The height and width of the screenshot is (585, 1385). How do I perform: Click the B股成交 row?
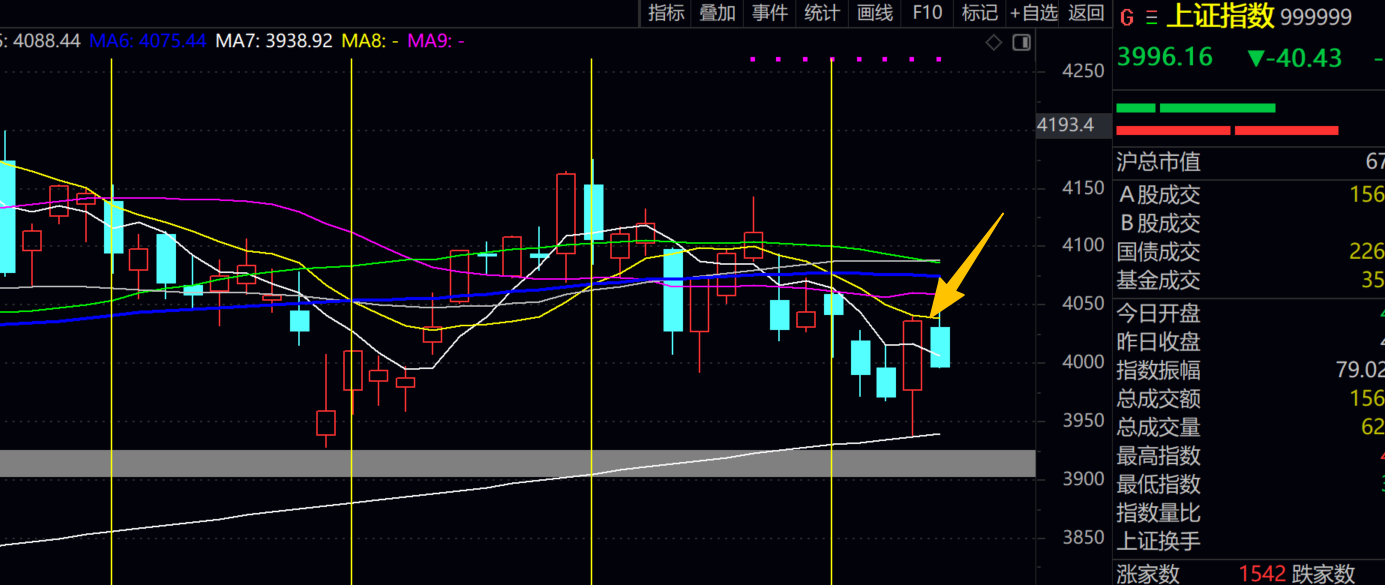click(1249, 223)
